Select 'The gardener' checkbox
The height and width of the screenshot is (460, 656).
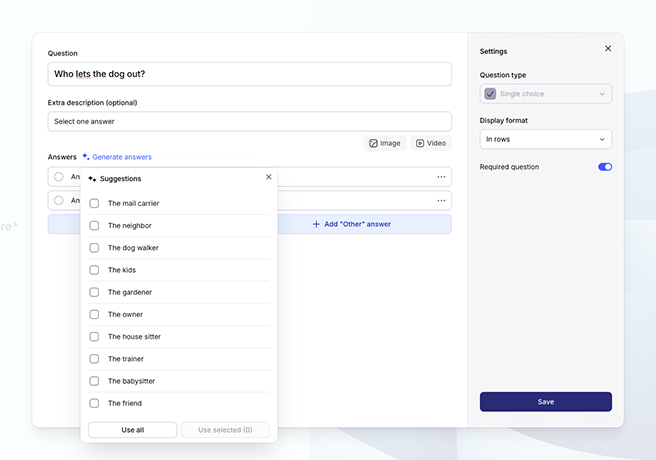(x=94, y=292)
